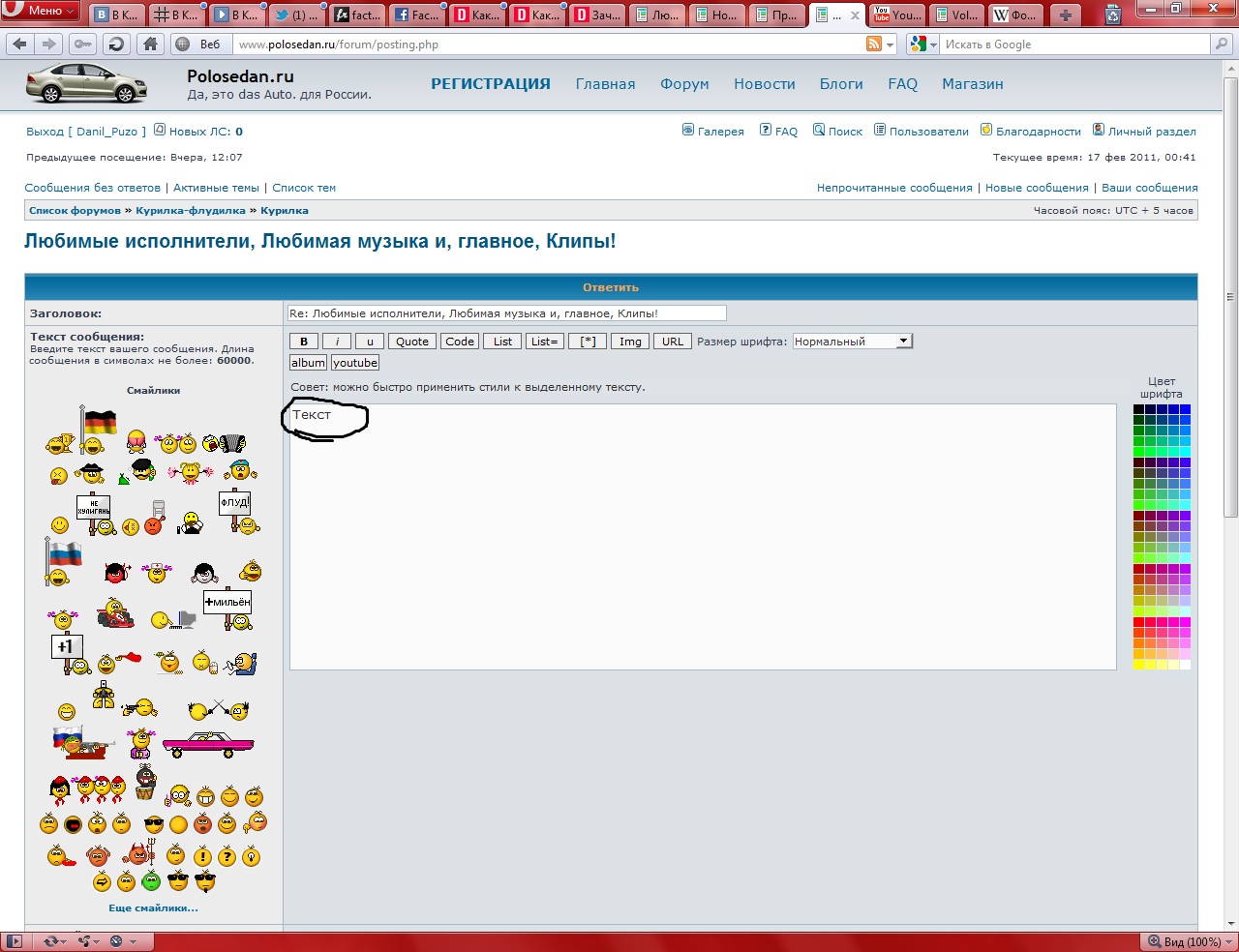Open the "Еще смайлики..." link
Image resolution: width=1239 pixels, height=952 pixels.
pyautogui.click(x=153, y=907)
